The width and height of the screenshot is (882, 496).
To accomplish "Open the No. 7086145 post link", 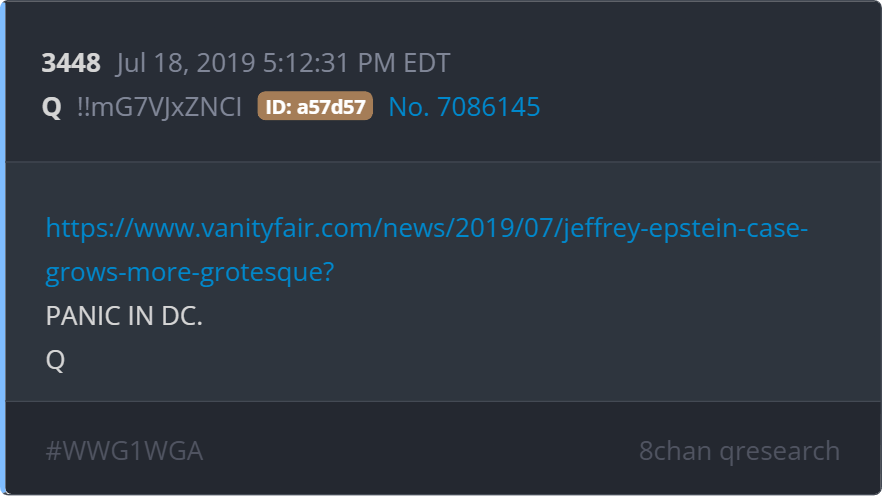I will click(x=464, y=107).
